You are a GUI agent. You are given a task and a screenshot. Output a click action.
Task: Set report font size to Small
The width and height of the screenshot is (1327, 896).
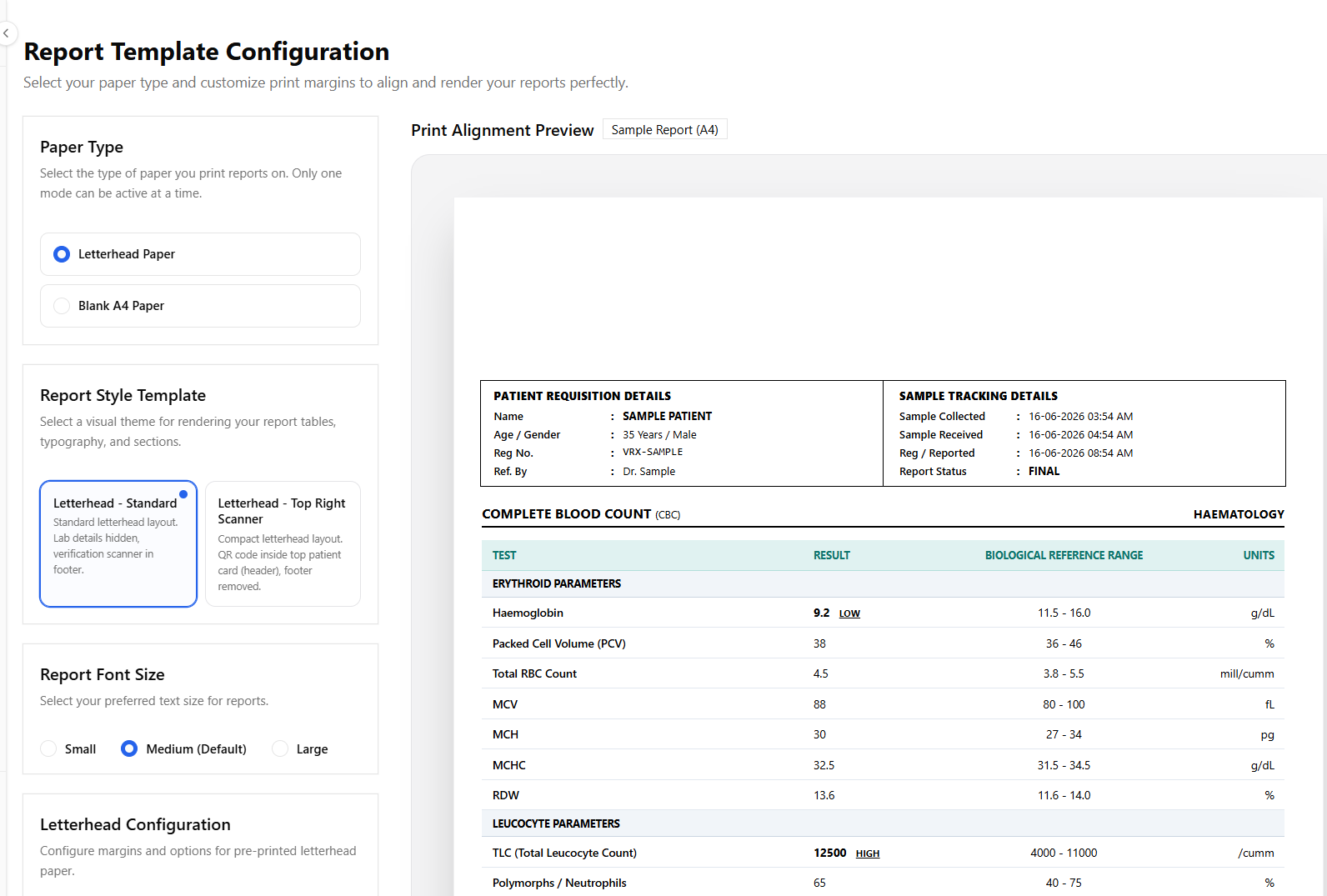(x=68, y=748)
